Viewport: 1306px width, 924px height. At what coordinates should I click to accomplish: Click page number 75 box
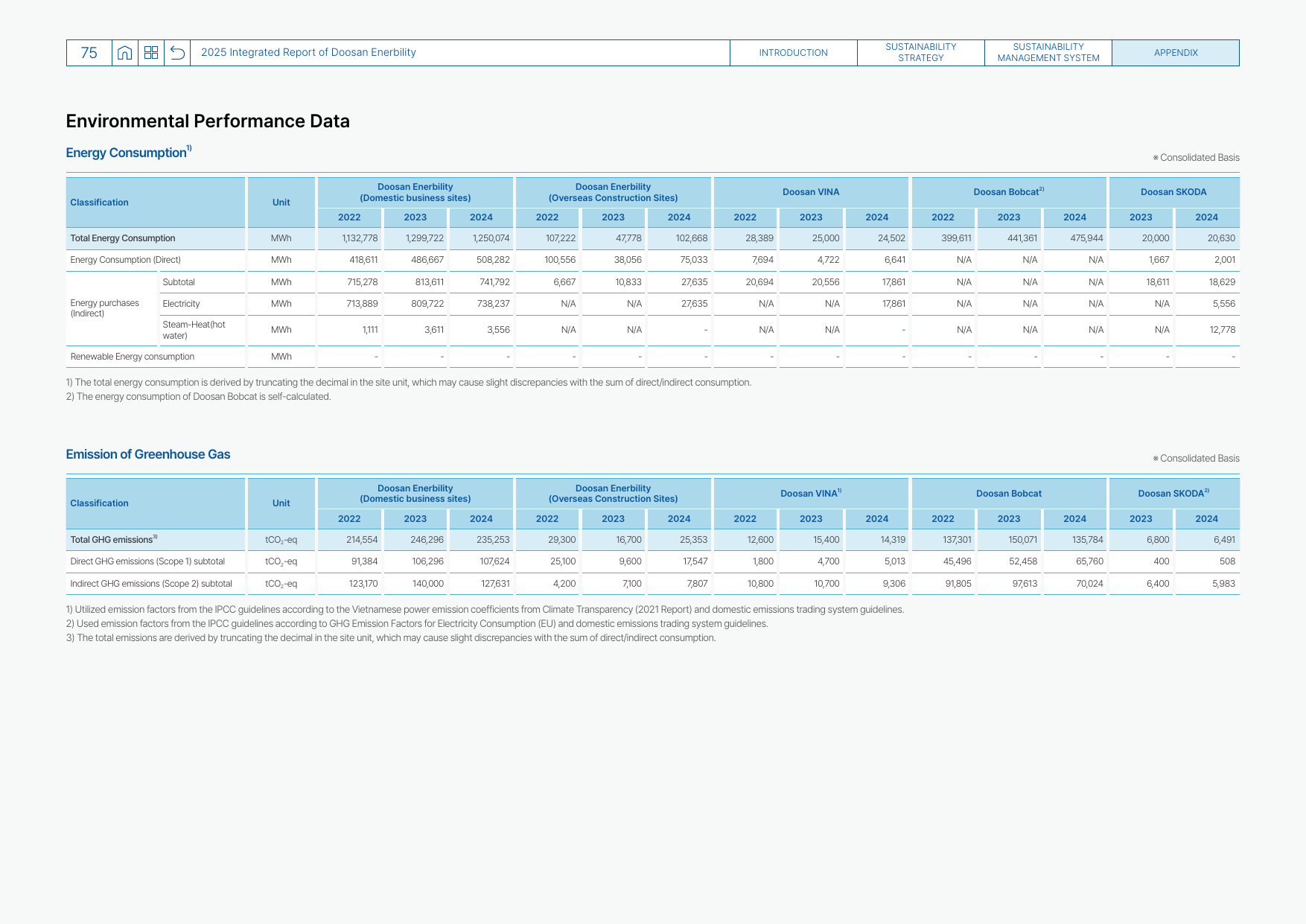89,53
